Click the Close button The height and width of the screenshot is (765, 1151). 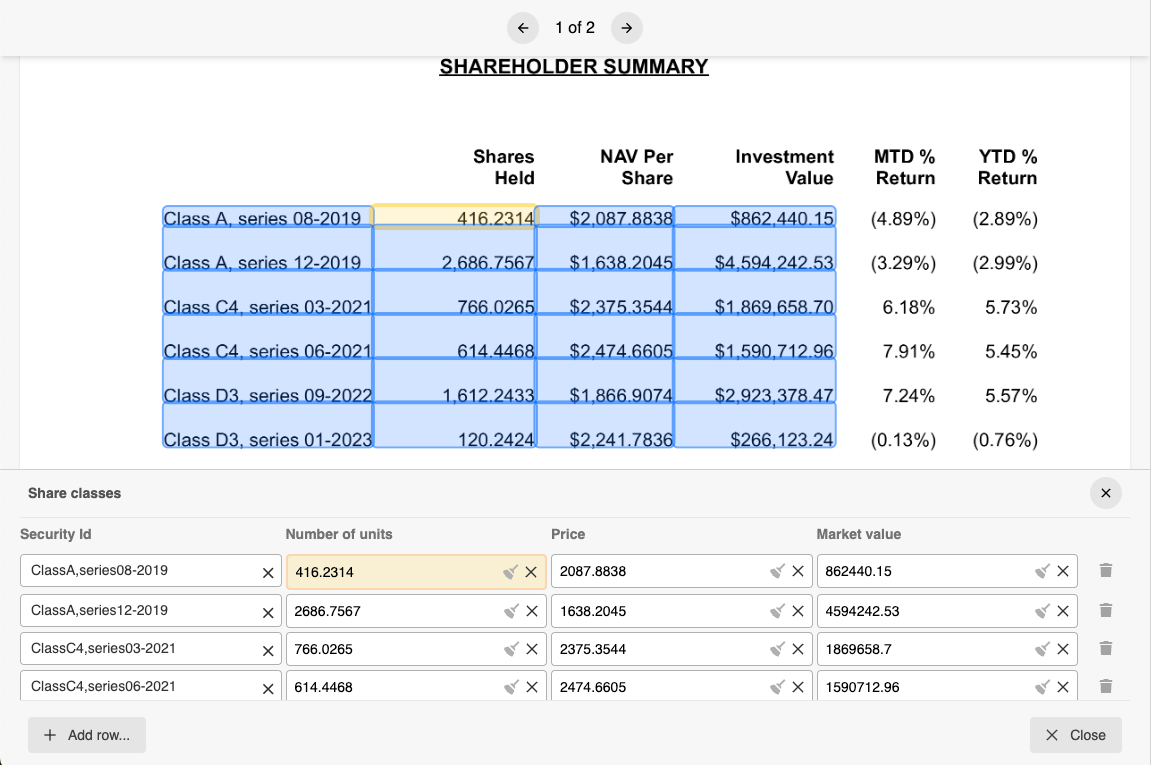click(x=1075, y=734)
